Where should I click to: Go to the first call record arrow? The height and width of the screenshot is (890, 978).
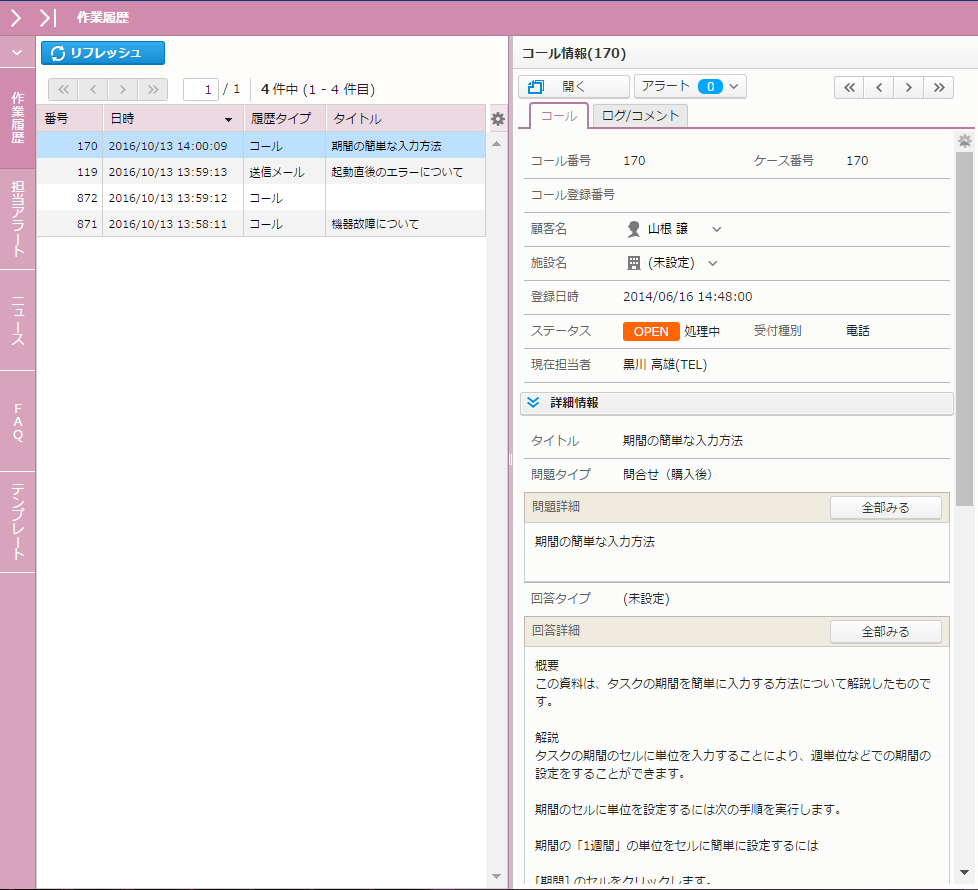click(x=849, y=87)
